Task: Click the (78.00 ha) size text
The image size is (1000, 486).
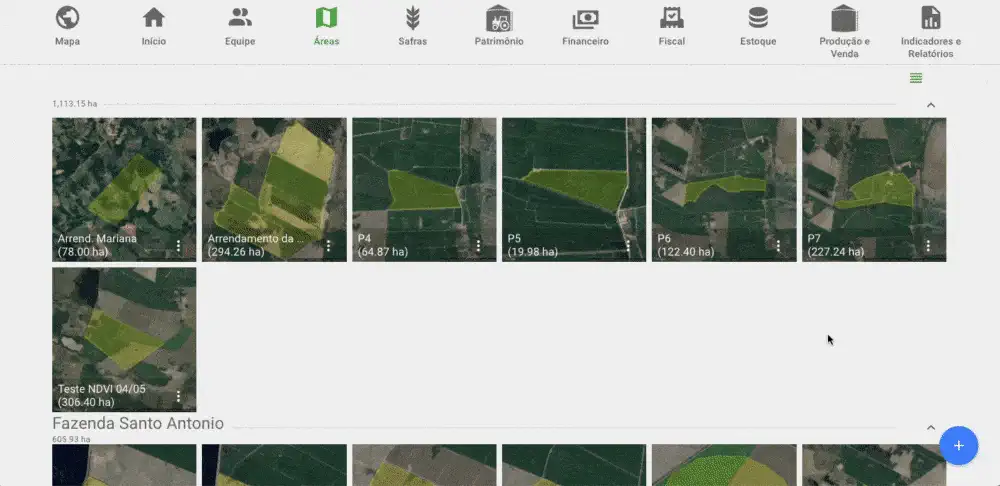Action: coord(83,252)
